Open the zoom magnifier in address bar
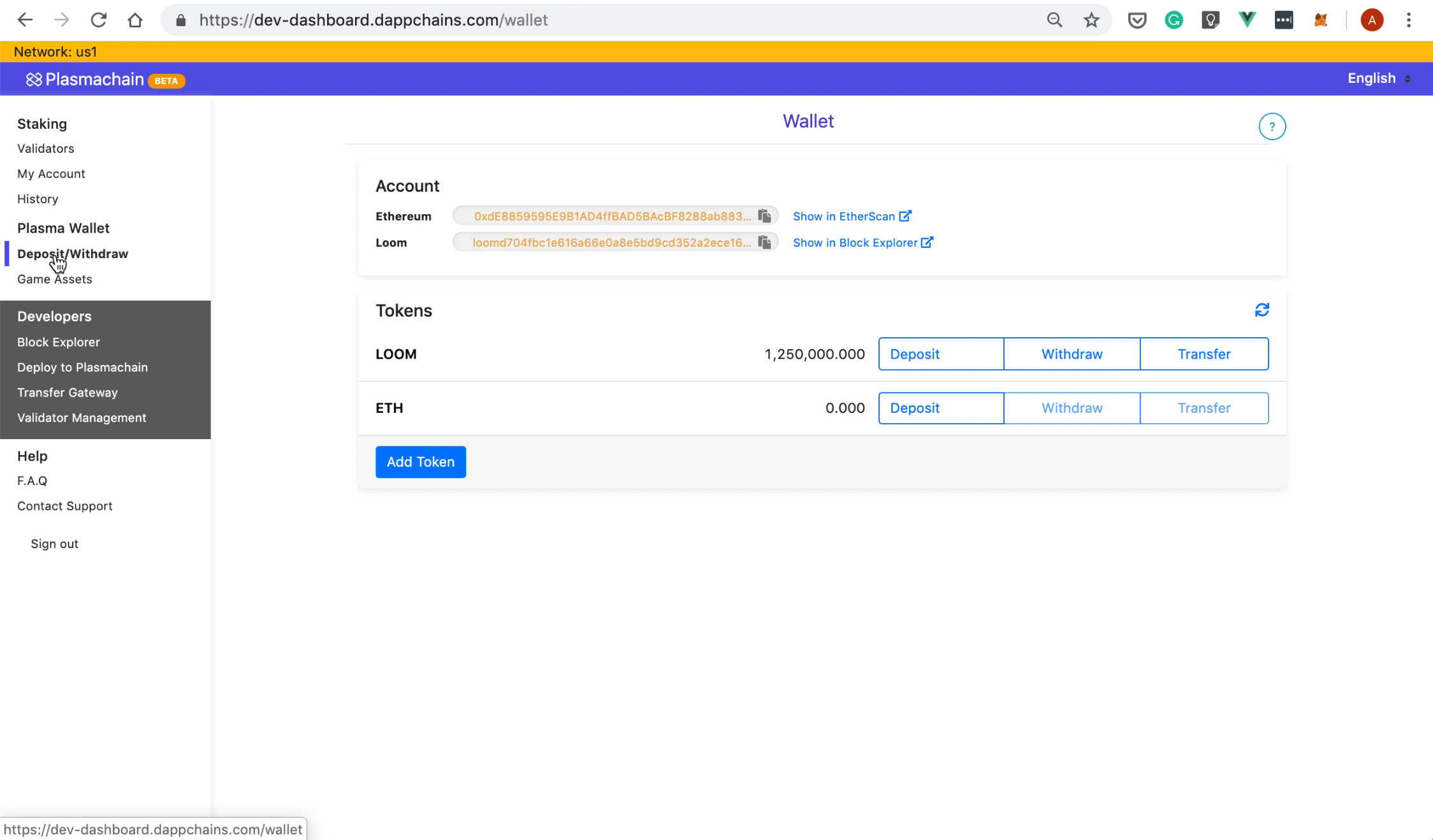This screenshot has width=1433, height=840. point(1054,20)
